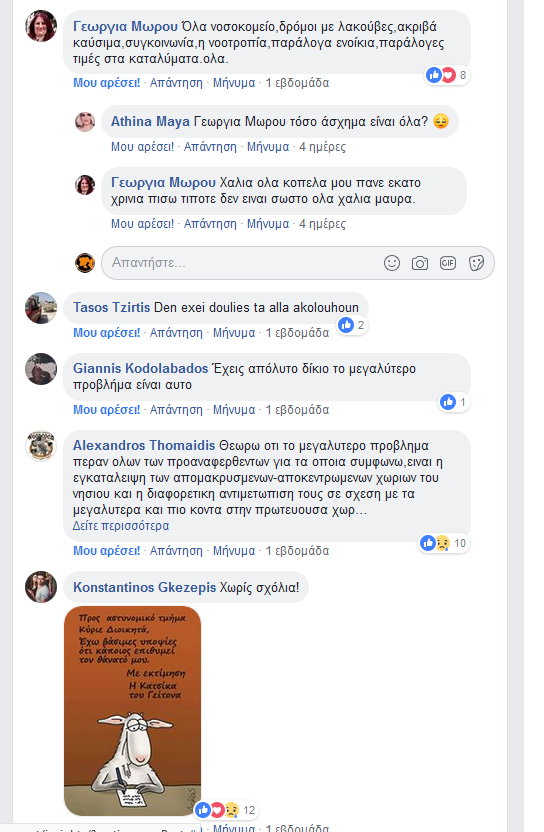Viewport: 544px width, 832px height.
Task: Reply to Alexandros Thomaidis's comment
Action: [176, 551]
